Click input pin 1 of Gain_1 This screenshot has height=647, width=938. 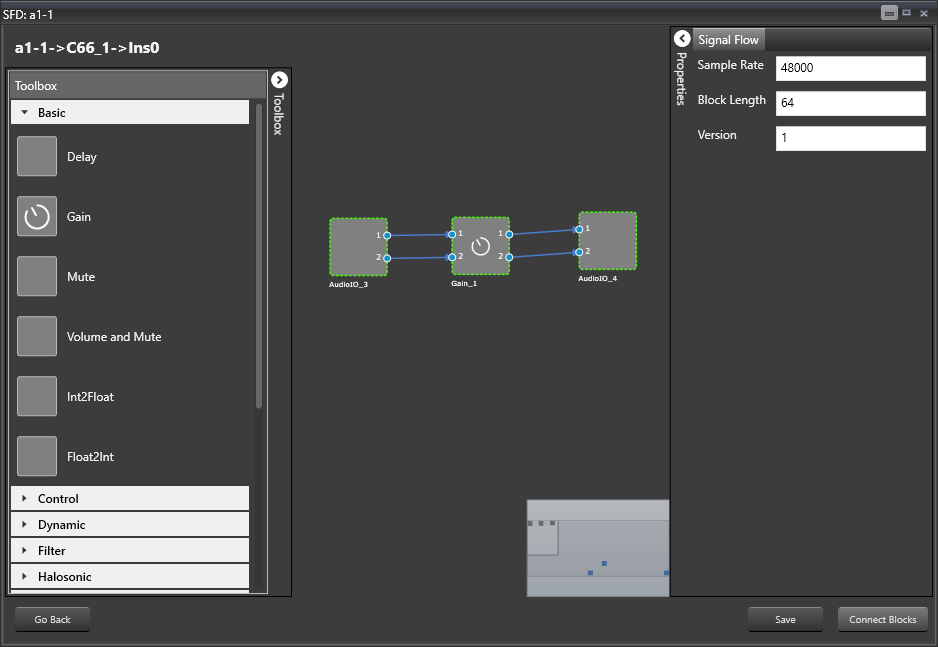tap(452, 234)
